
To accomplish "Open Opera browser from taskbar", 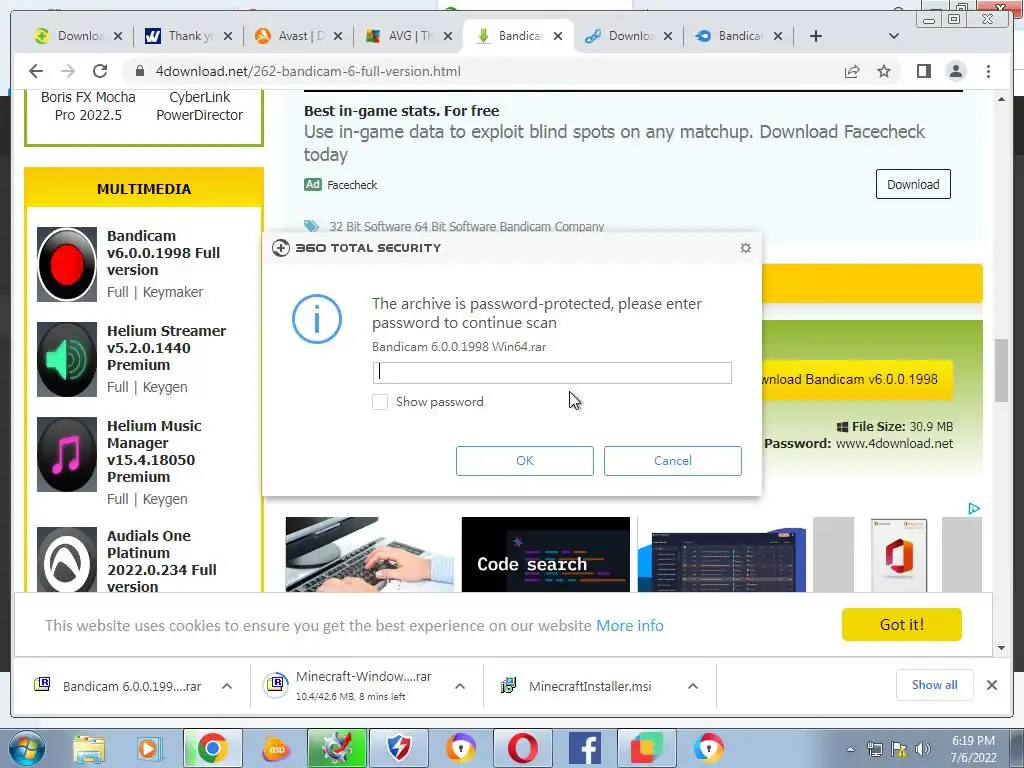I will click(523, 748).
